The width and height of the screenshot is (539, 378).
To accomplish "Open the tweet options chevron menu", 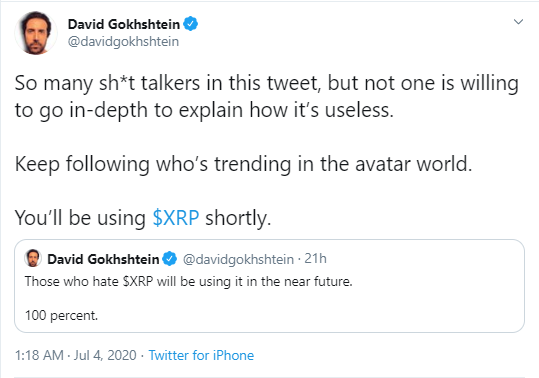I will coord(518,22).
